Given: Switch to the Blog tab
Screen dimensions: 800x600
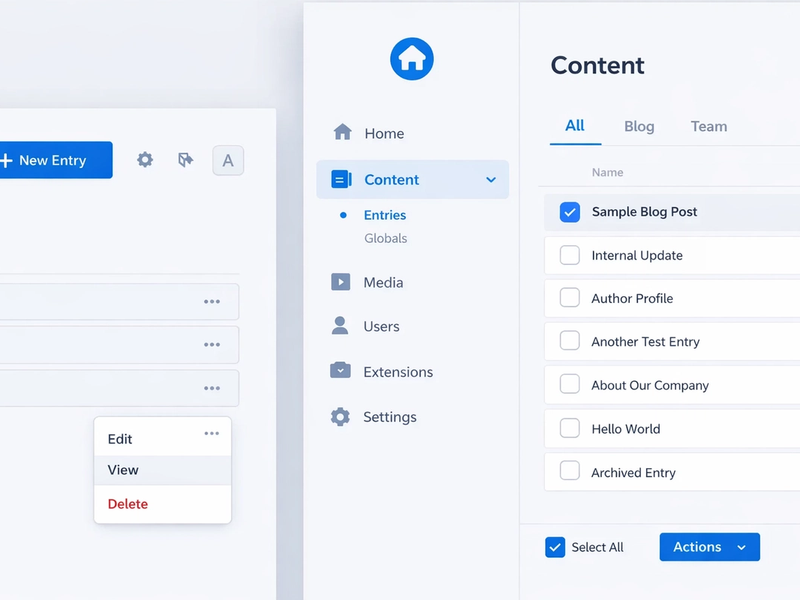Looking at the screenshot, I should (x=639, y=126).
